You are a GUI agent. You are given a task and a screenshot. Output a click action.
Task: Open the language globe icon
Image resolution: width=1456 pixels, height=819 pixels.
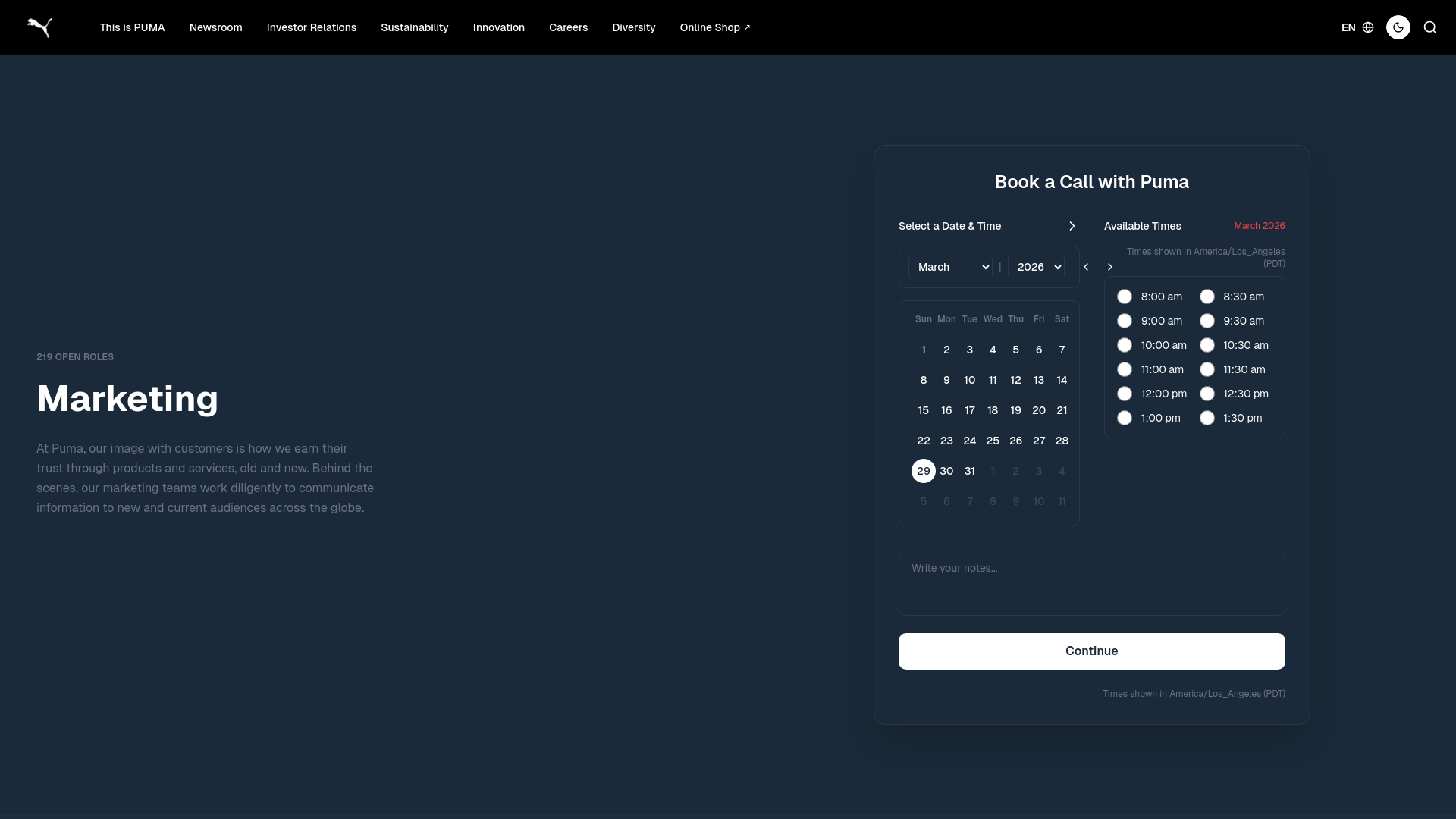[x=1368, y=27]
